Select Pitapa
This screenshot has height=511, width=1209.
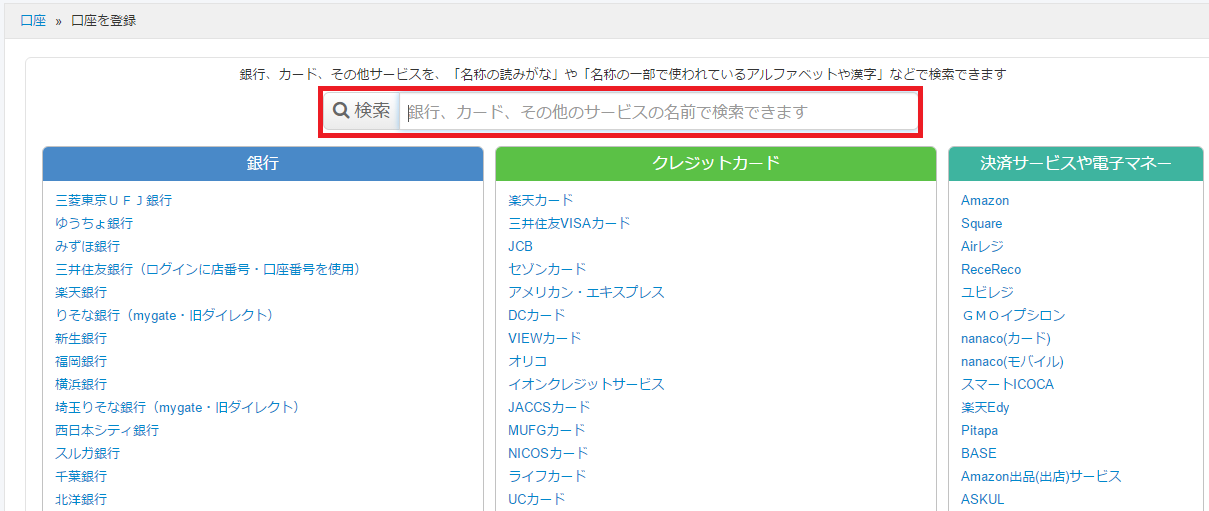(x=979, y=430)
